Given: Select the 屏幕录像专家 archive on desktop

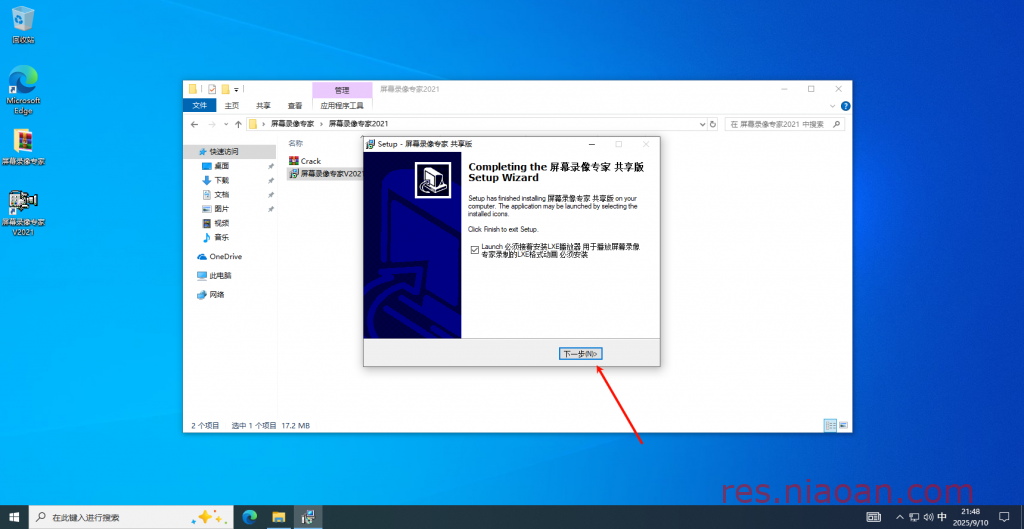Looking at the screenshot, I should click(24, 148).
